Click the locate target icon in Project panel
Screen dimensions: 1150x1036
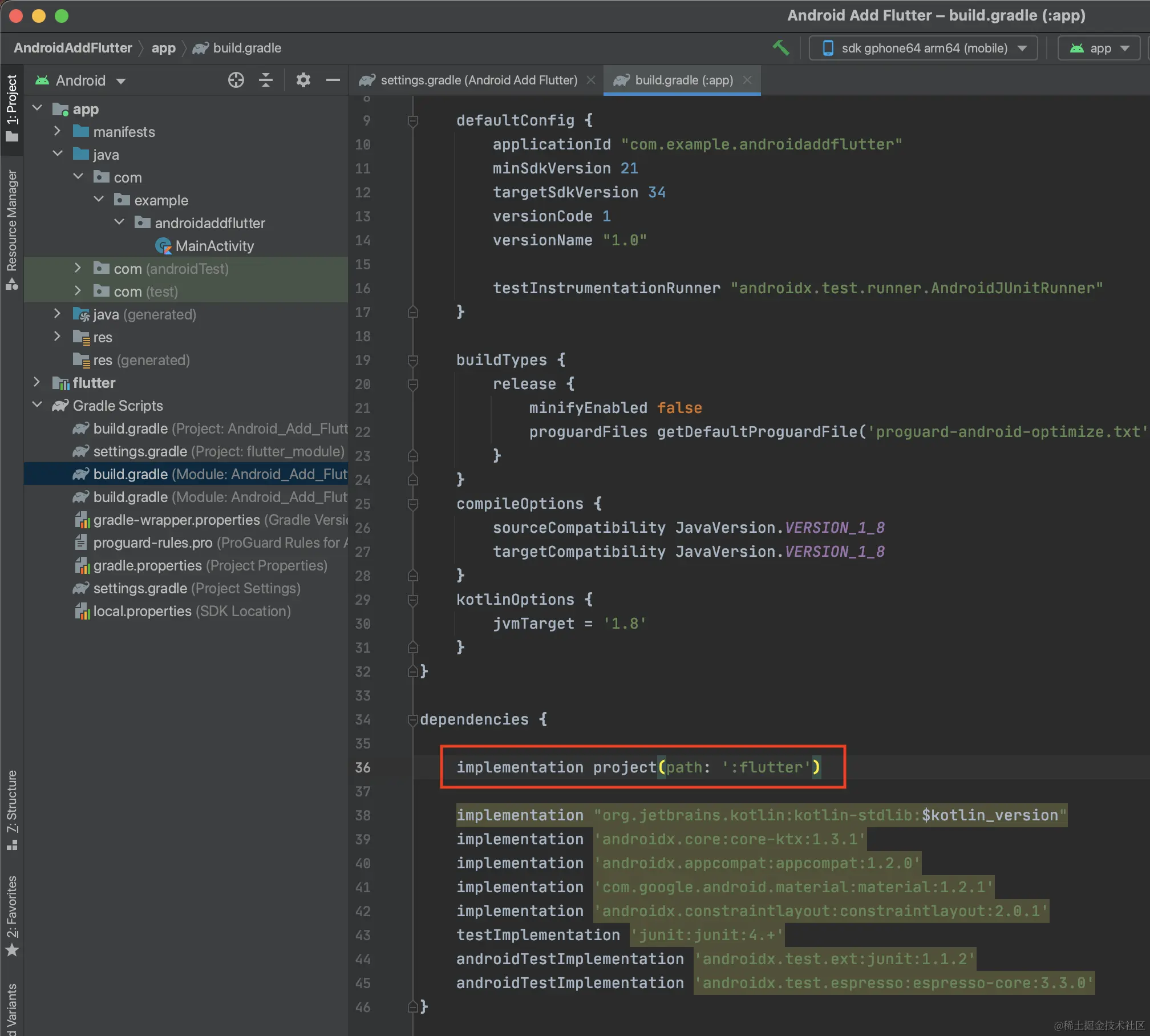tap(236, 80)
